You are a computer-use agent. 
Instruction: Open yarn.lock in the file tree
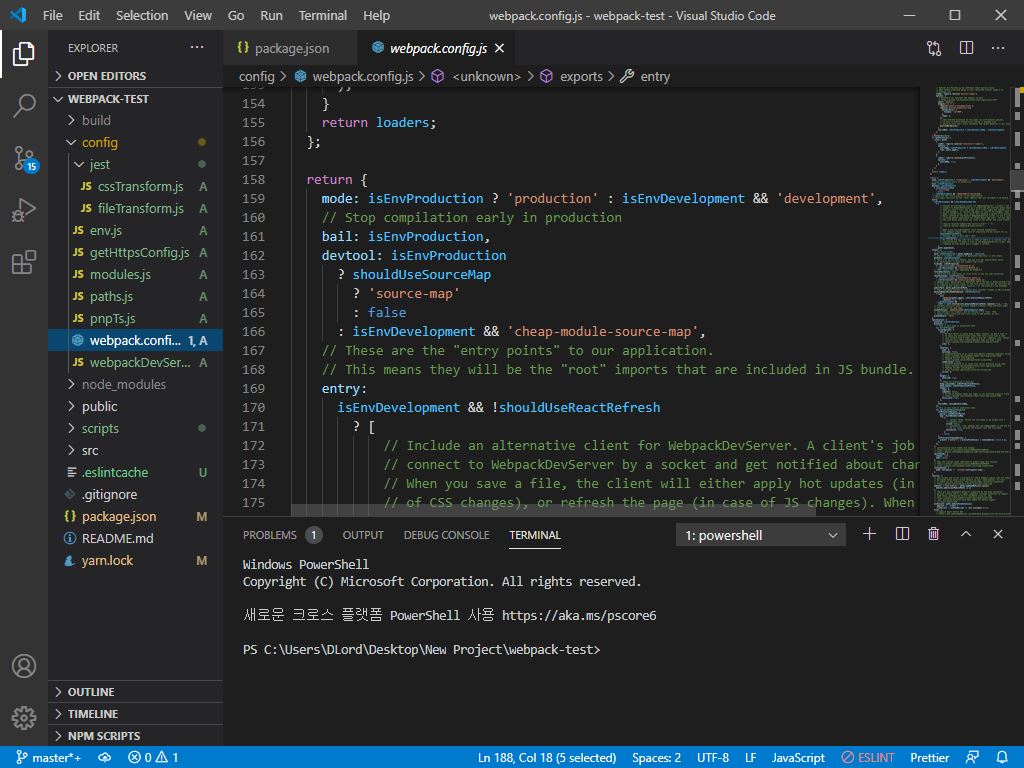(x=135, y=560)
